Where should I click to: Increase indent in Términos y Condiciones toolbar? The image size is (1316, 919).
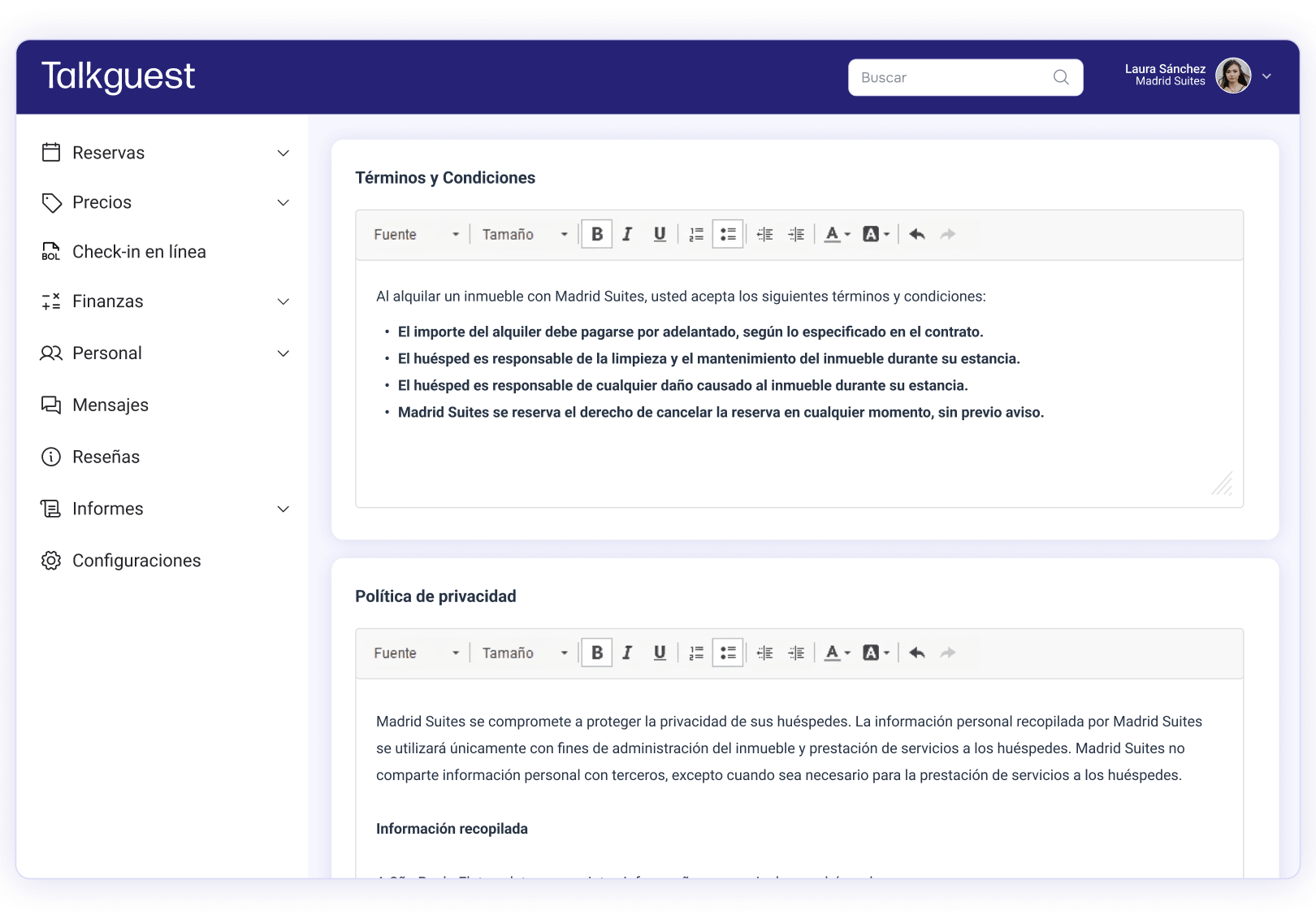(x=796, y=234)
